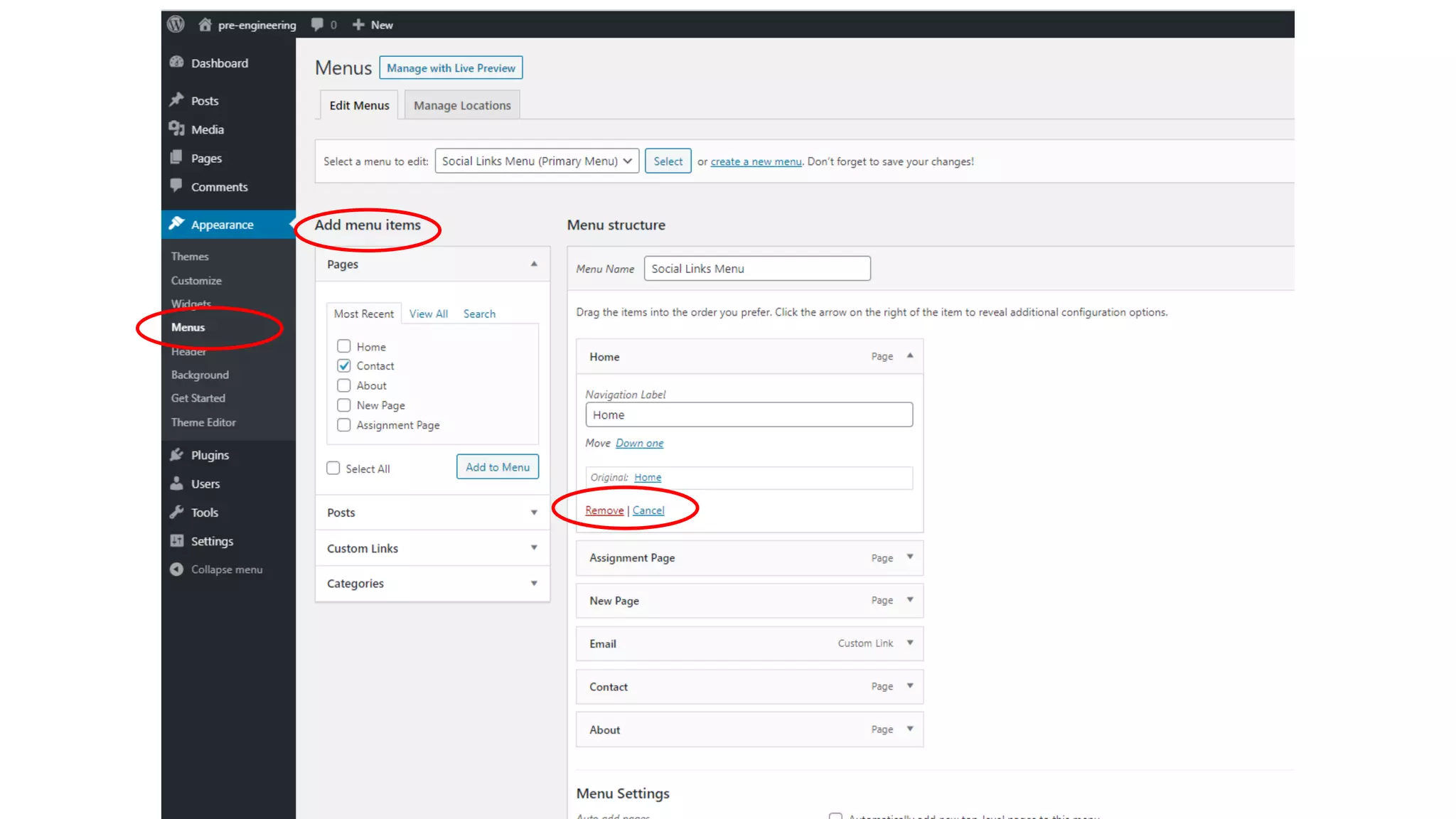Expand the Custom Links panel
The image size is (1456, 819).
pos(534,548)
